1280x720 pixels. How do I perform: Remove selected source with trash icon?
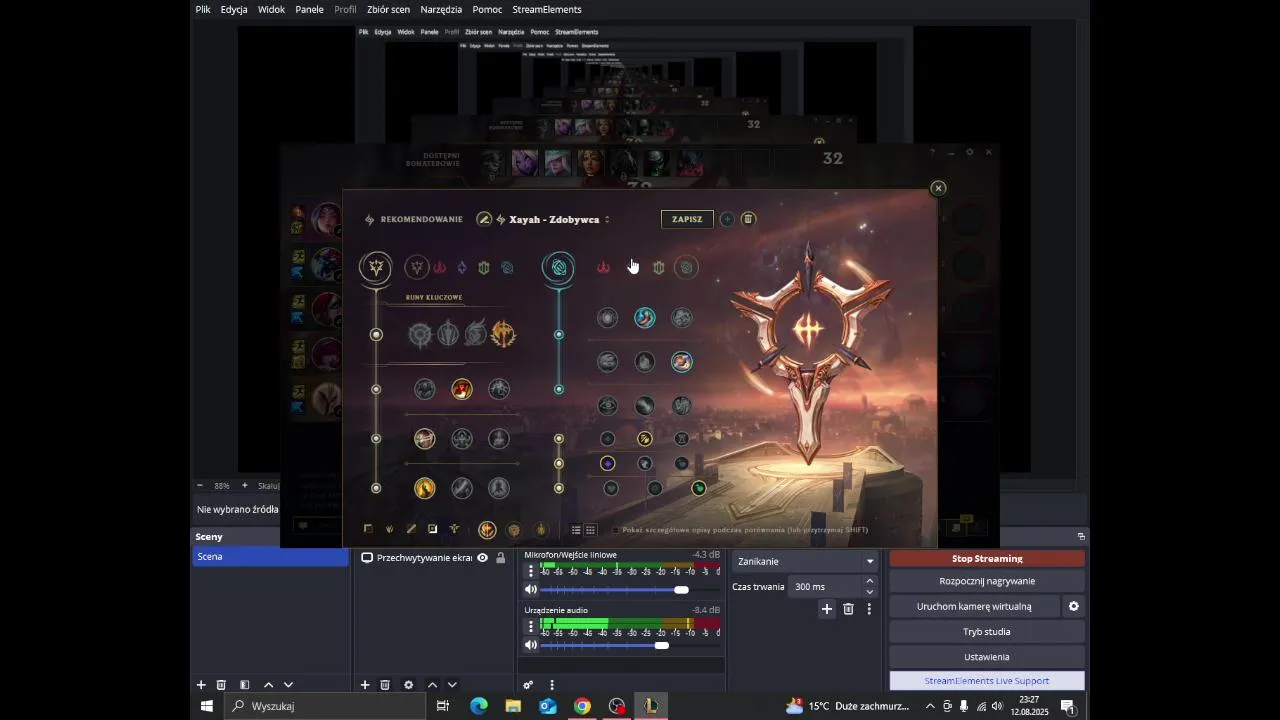[x=385, y=685]
